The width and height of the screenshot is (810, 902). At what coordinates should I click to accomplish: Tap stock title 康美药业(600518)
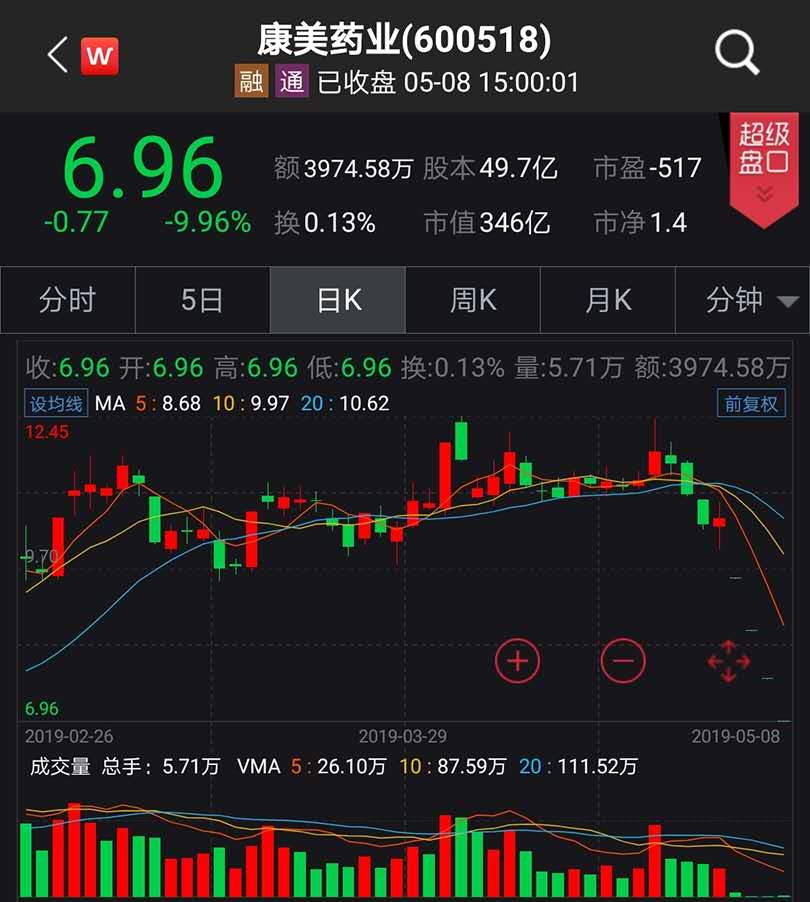[404, 39]
